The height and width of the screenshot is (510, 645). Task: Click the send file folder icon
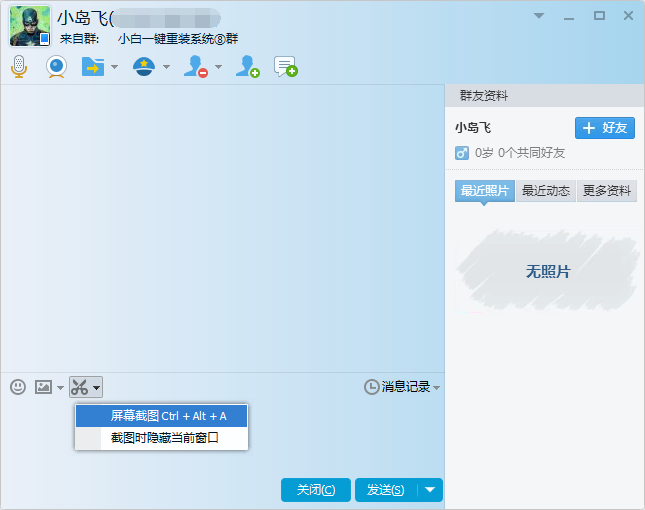coord(93,67)
